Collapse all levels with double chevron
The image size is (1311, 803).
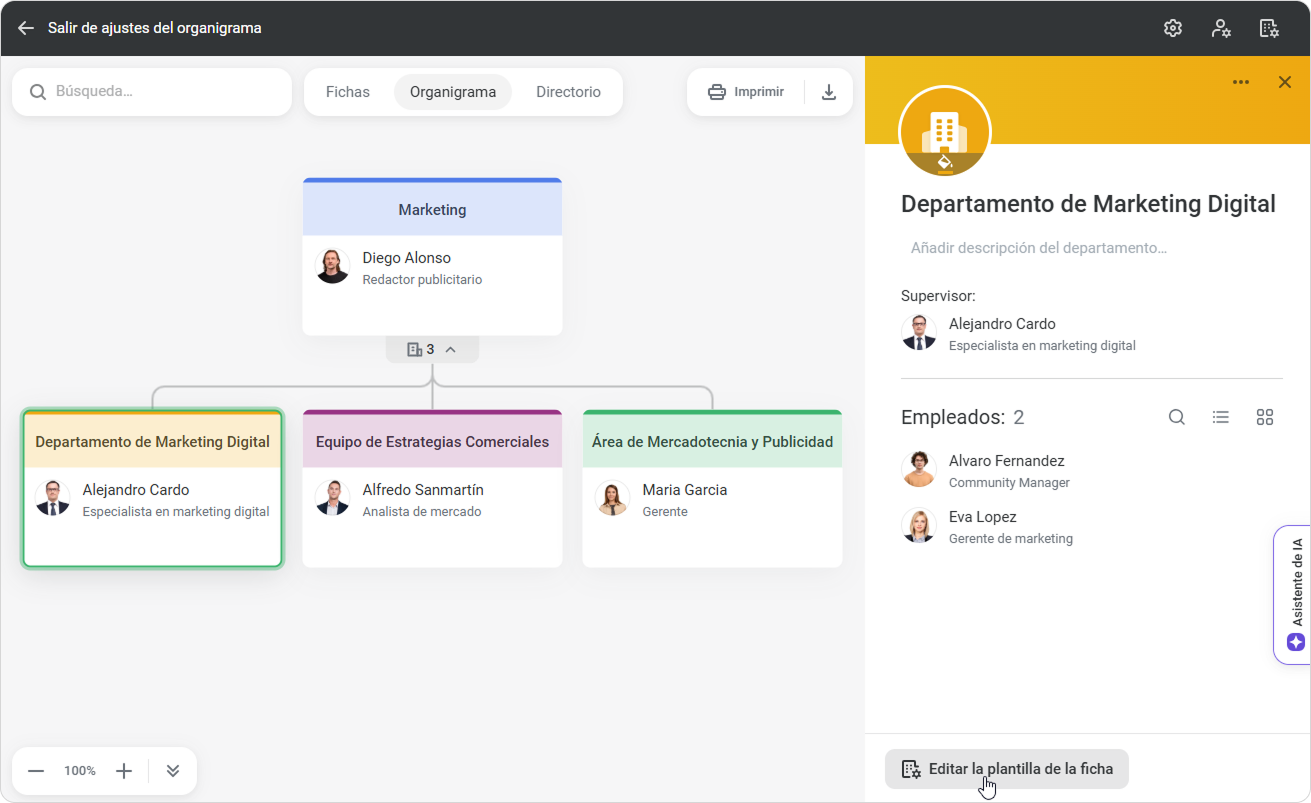pos(173,771)
